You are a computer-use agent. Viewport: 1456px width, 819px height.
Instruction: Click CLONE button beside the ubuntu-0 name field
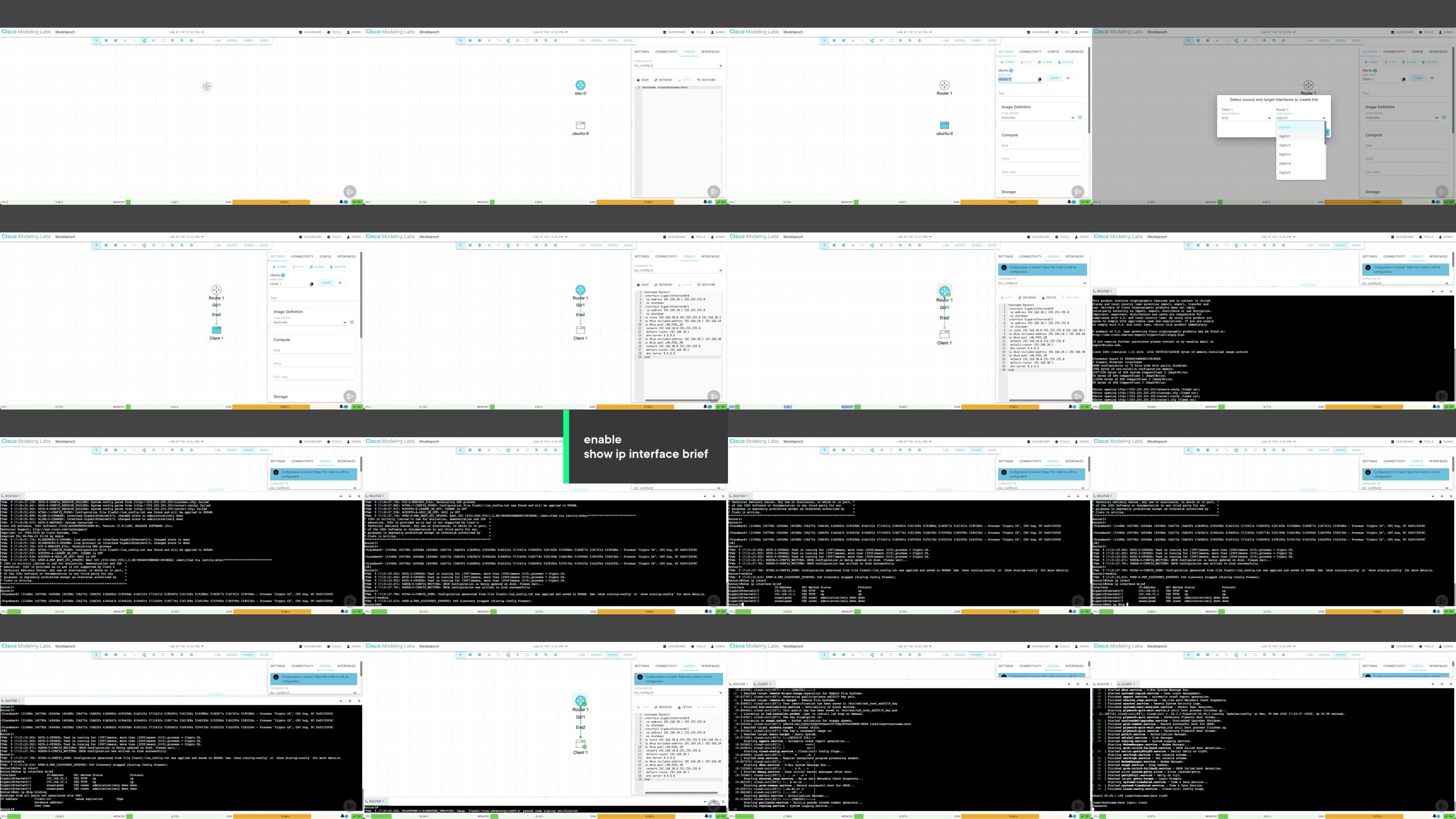1045,62
